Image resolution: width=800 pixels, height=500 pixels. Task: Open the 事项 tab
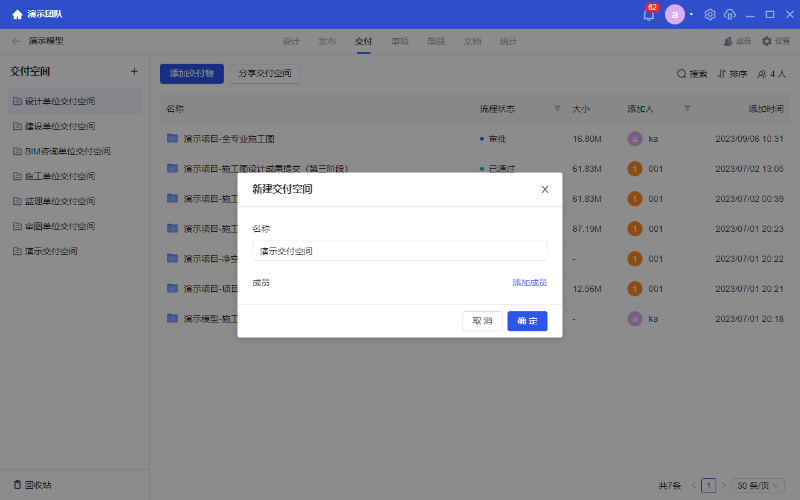pos(399,41)
